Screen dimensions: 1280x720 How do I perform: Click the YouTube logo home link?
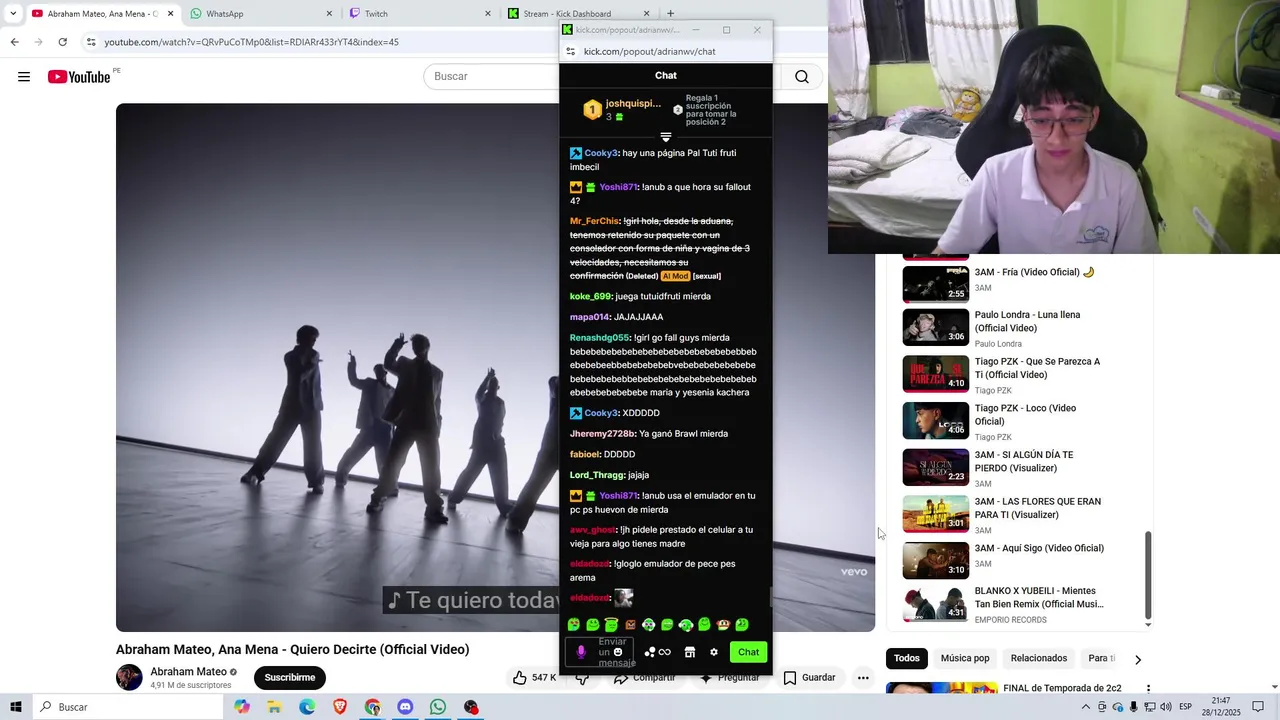coord(79,77)
